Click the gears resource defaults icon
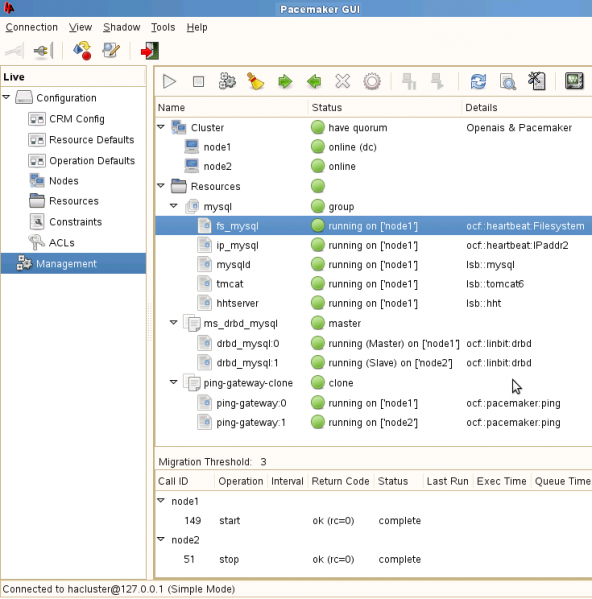 (x=227, y=81)
